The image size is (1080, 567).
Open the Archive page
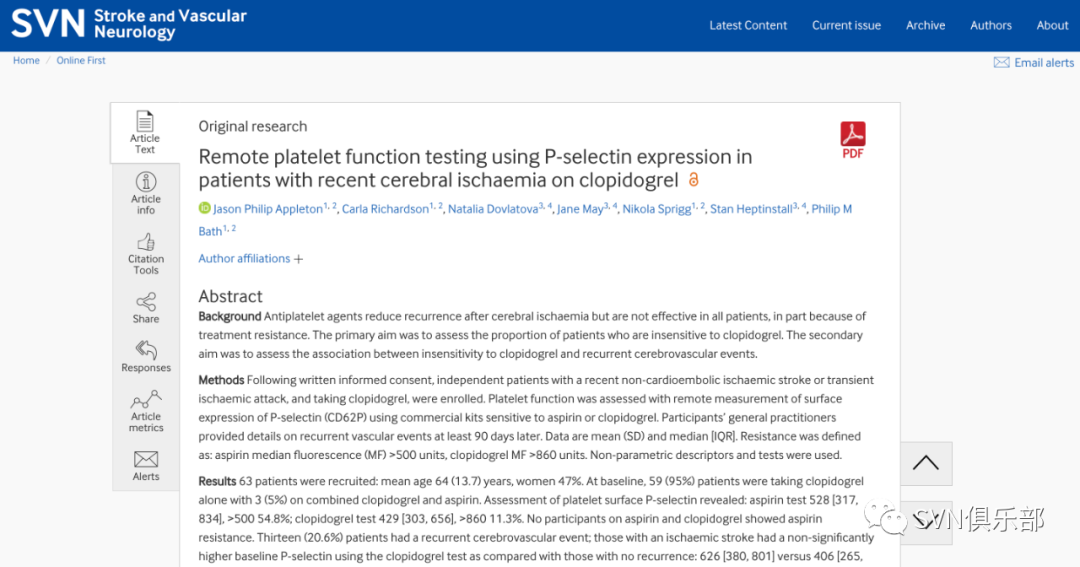tap(925, 25)
